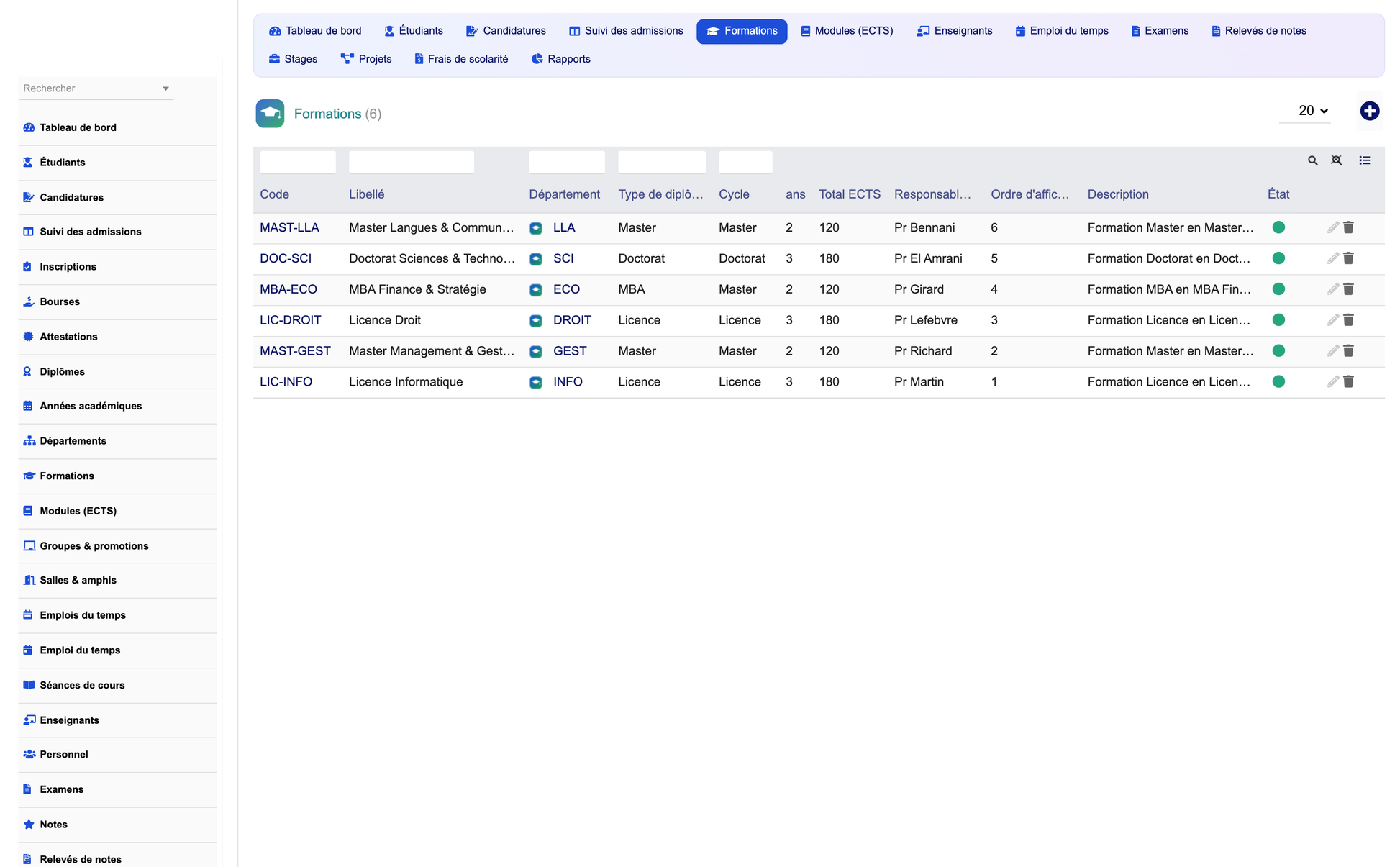Edit the LIC-DROIT row with pencil icon
Image resolution: width=1400 pixels, height=867 pixels.
pos(1332,320)
